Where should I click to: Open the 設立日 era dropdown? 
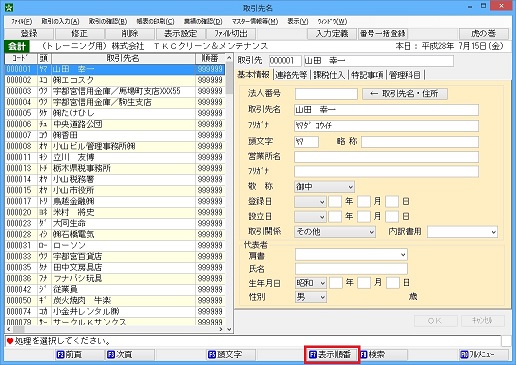pos(310,217)
